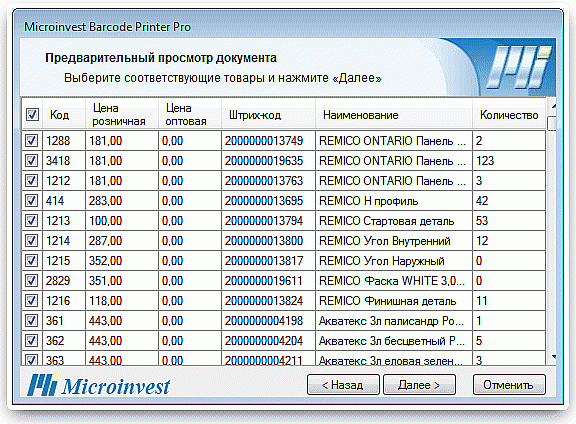
Task: Proceed with the Далее > button
Action: tap(419, 385)
